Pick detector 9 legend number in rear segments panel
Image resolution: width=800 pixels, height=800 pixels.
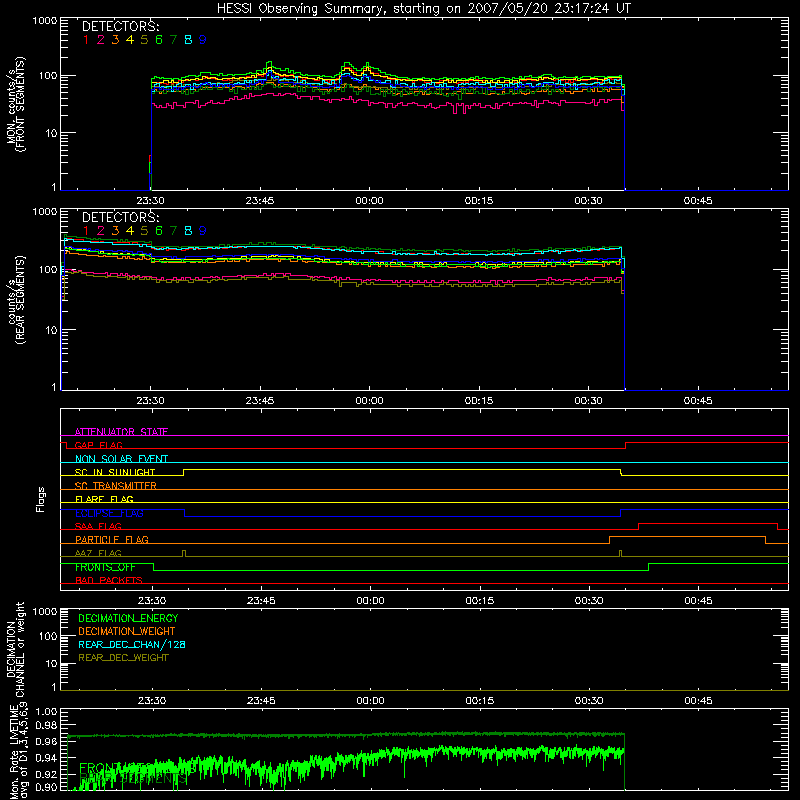pos(203,231)
